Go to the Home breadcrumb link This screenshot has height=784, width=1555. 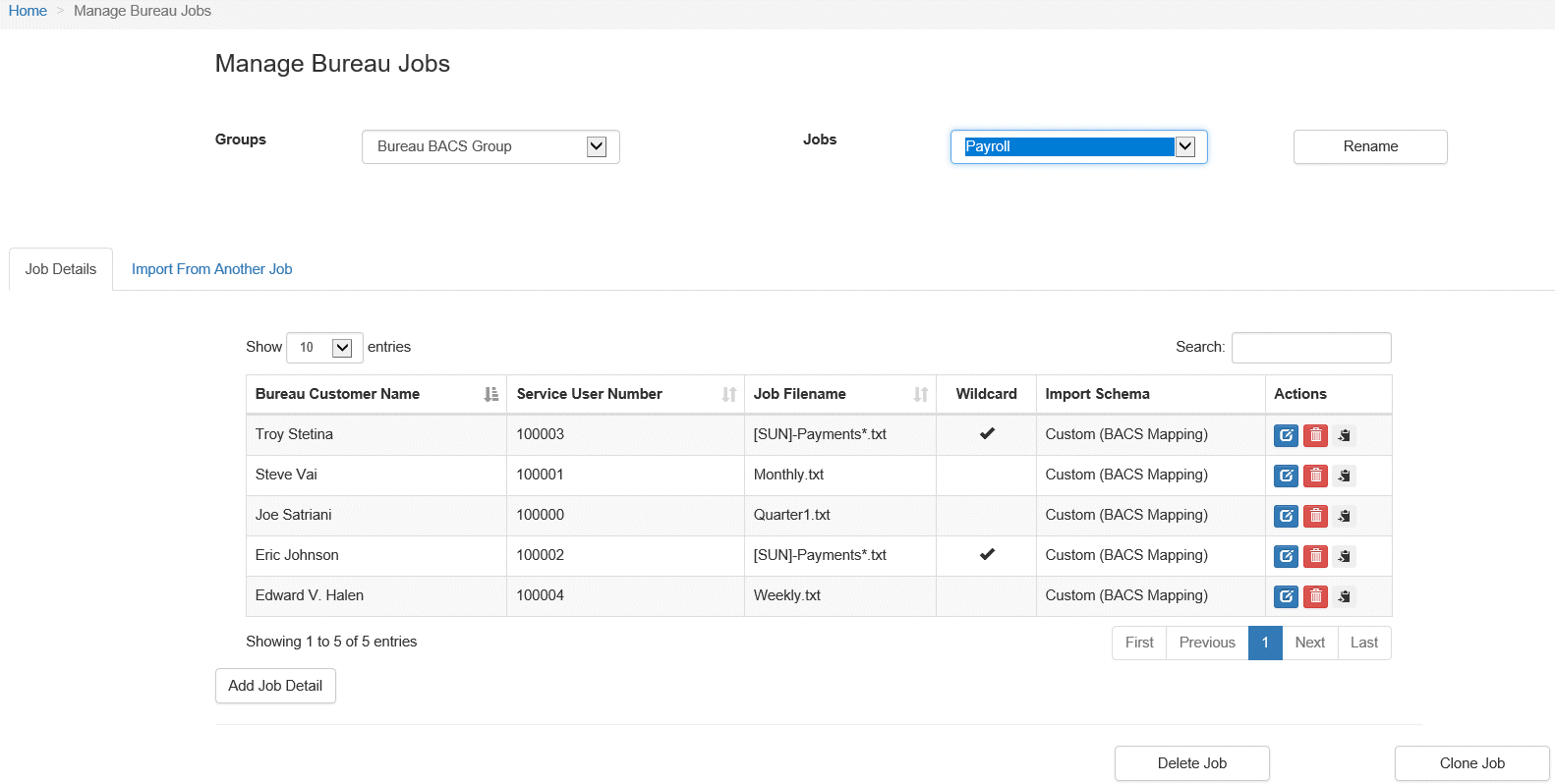[28, 11]
